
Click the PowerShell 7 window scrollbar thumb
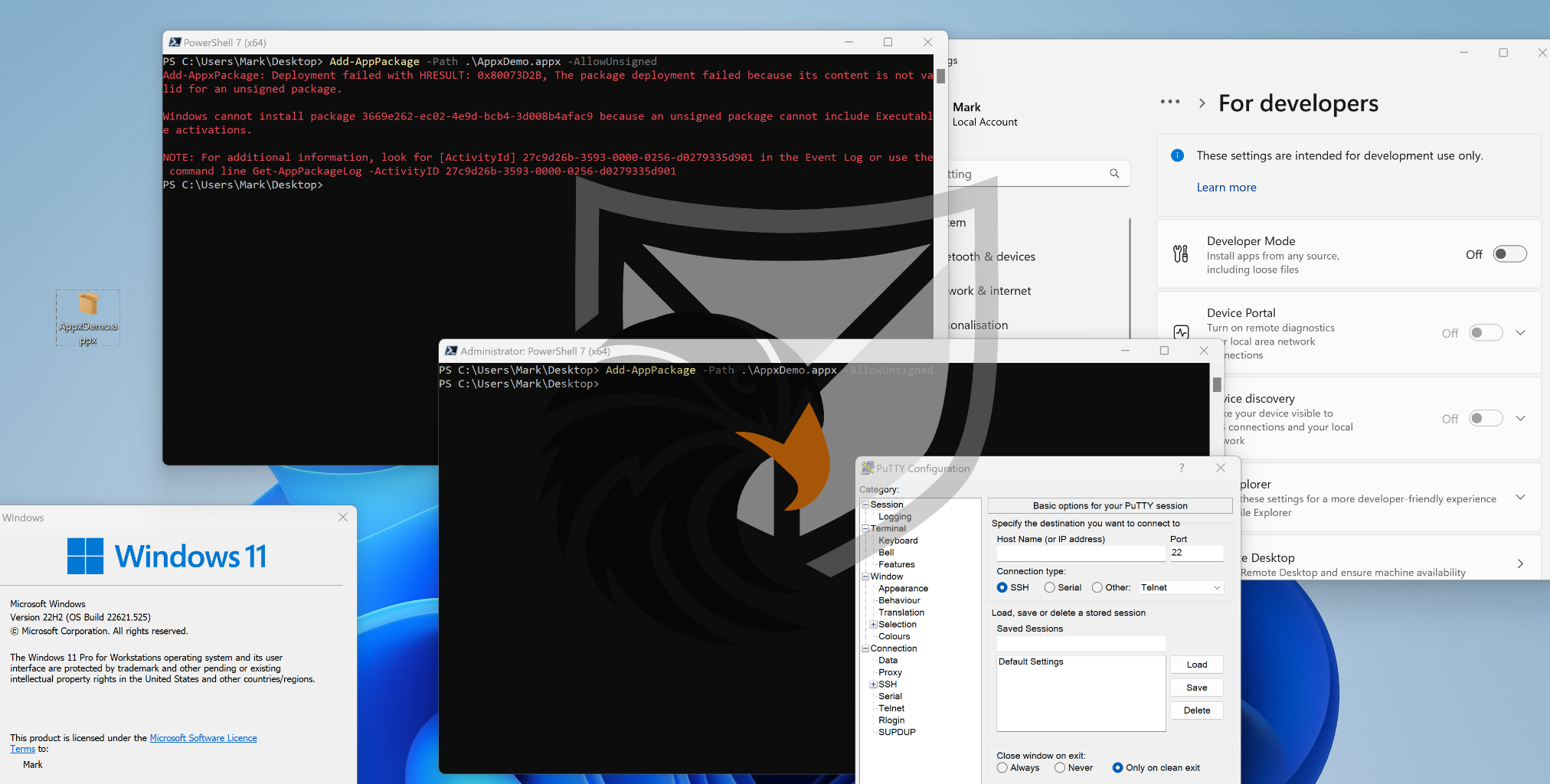click(x=940, y=76)
